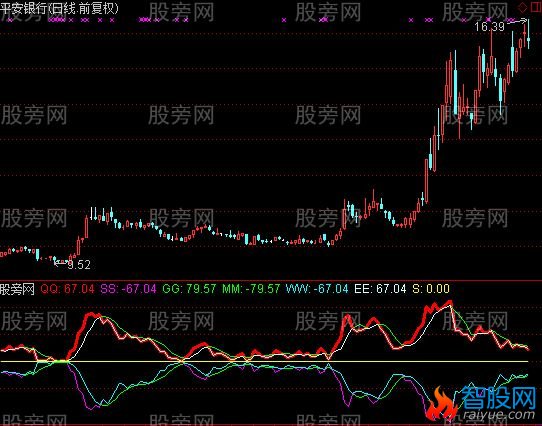Select the EE: 67.04 indicator value
This screenshot has height=426, width=542.
(x=380, y=289)
